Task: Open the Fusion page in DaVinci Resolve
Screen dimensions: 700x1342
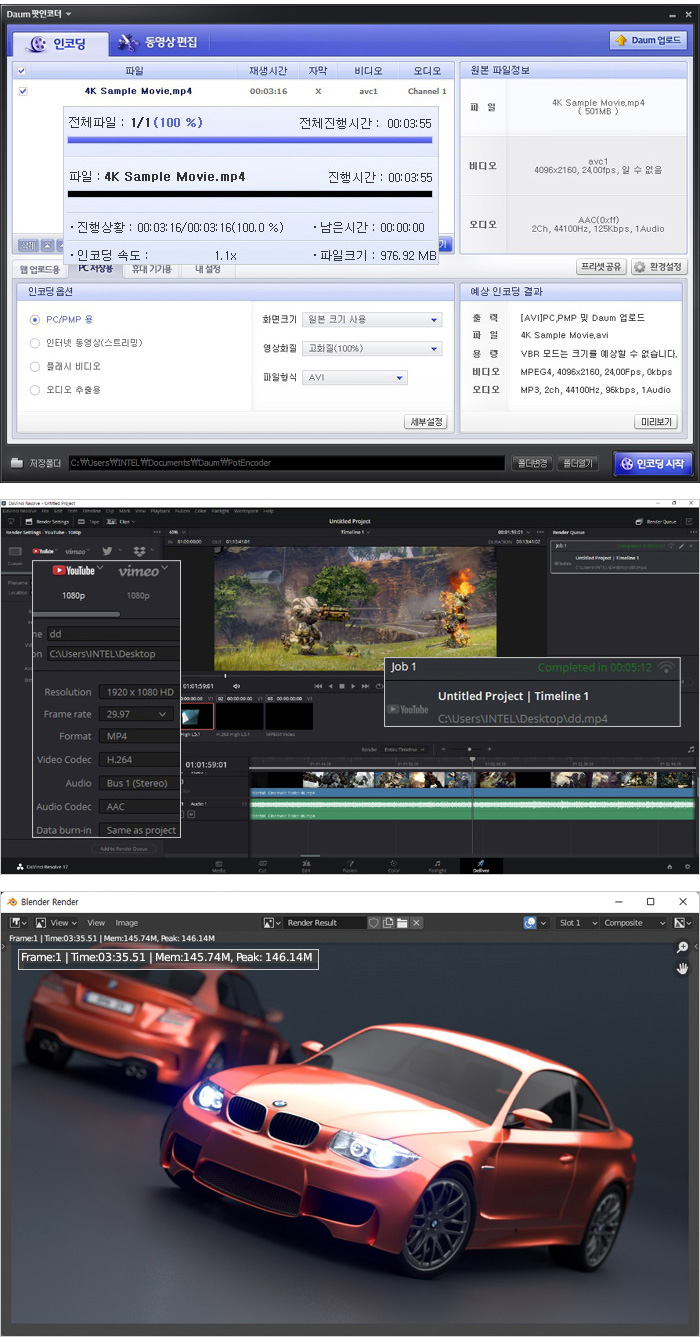Action: tap(350, 864)
